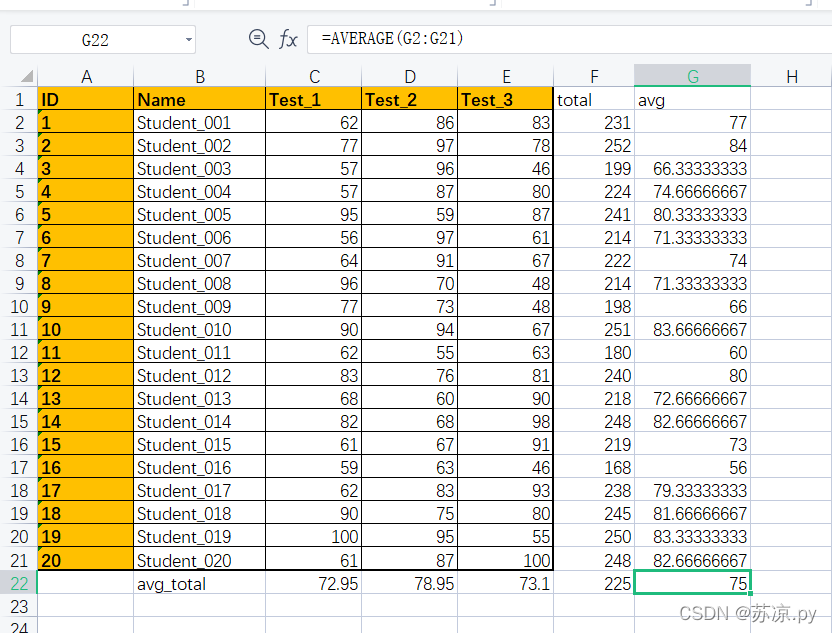Click the avg_total label cell
The height and width of the screenshot is (633, 832).
point(200,583)
